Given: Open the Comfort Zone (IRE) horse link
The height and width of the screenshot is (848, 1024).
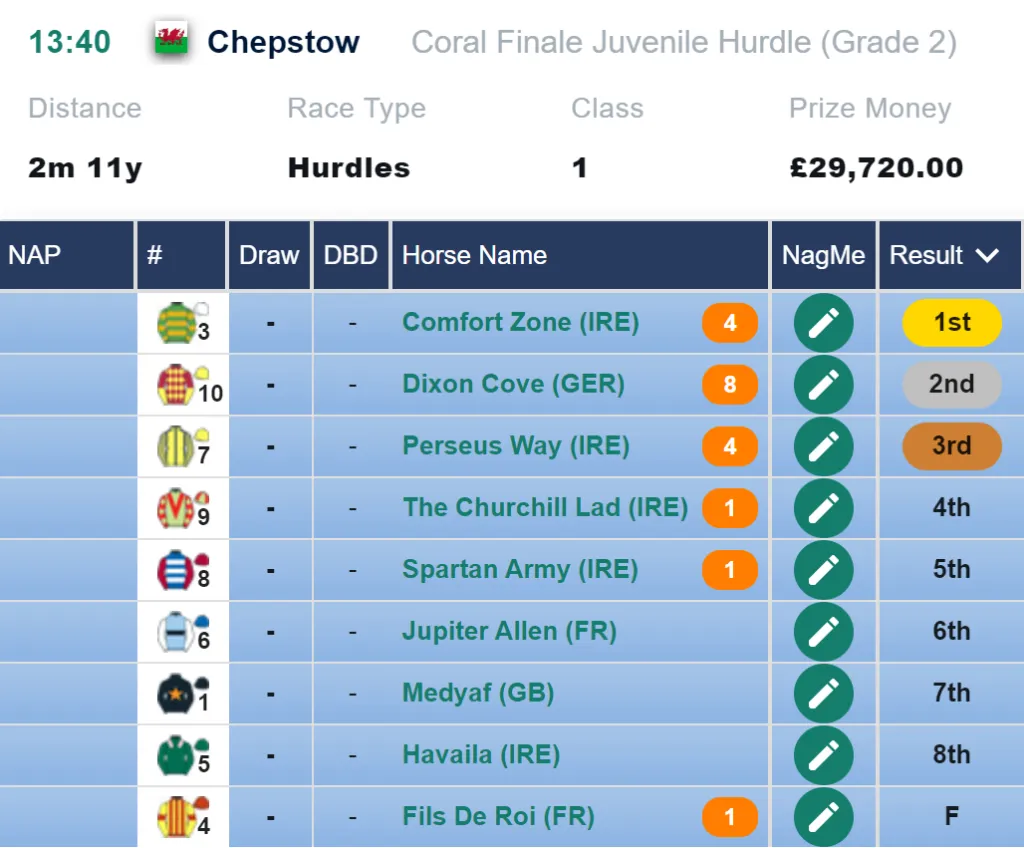Looking at the screenshot, I should coord(520,322).
